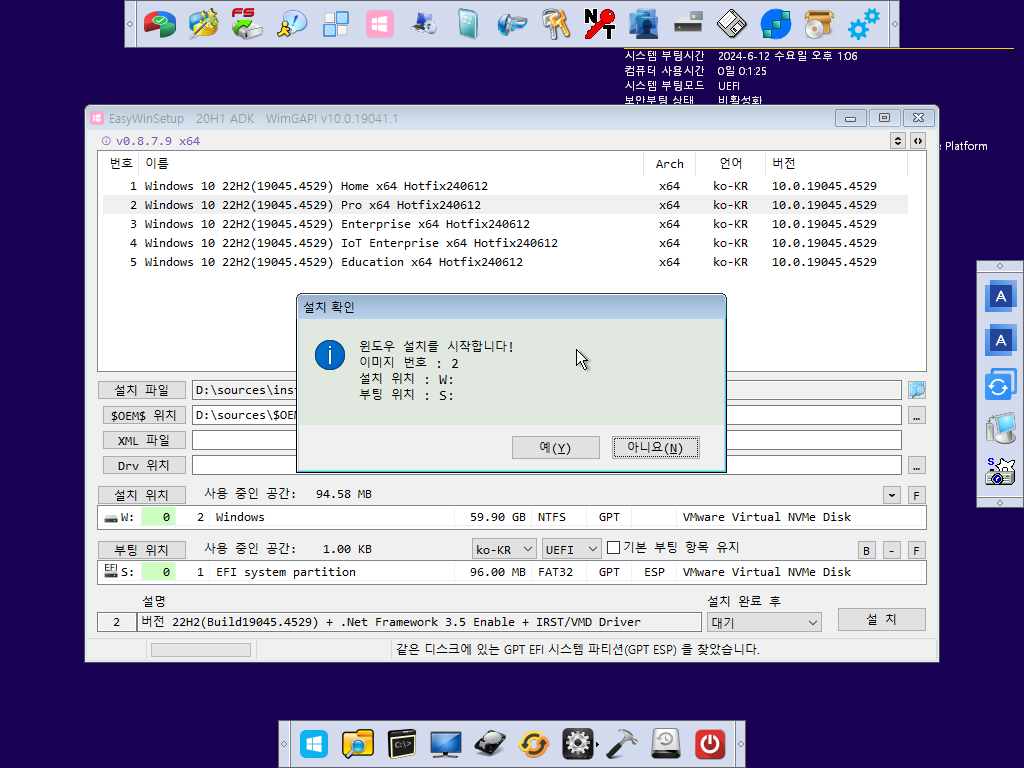Launch the hammer tool dock icon
The height and width of the screenshot is (768, 1024).
[622, 744]
